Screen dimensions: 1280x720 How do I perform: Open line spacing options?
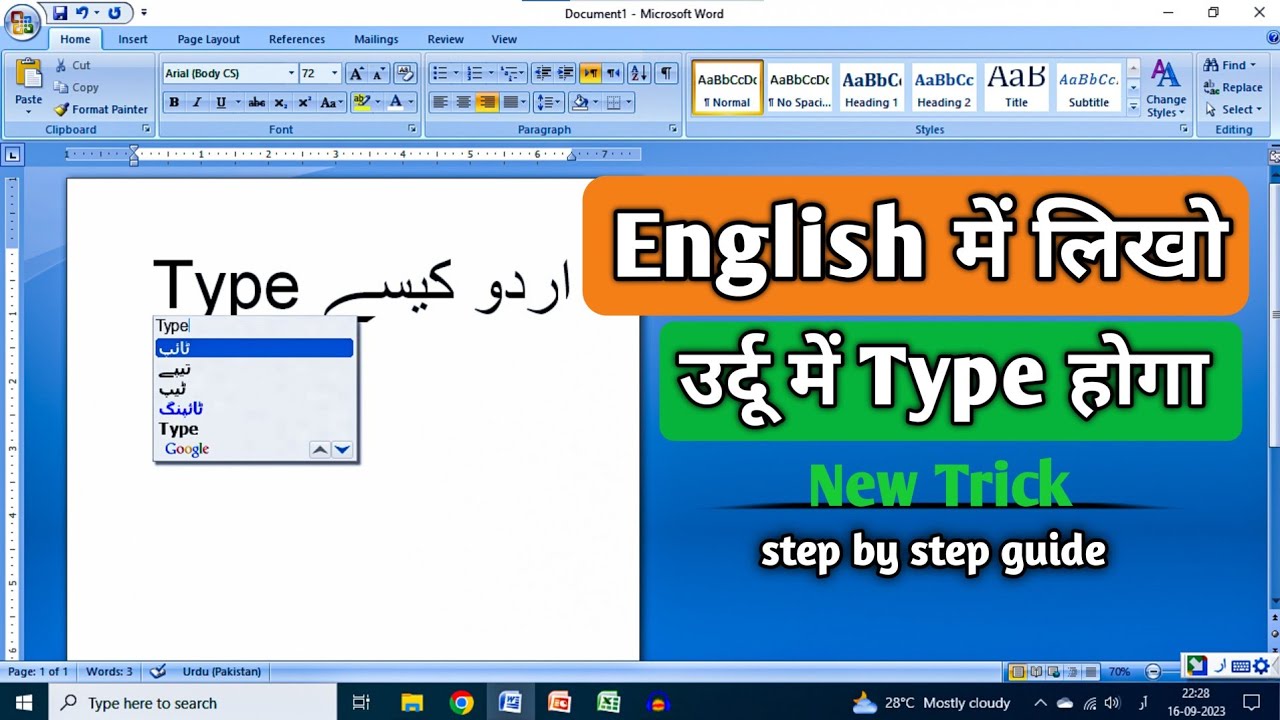548,102
